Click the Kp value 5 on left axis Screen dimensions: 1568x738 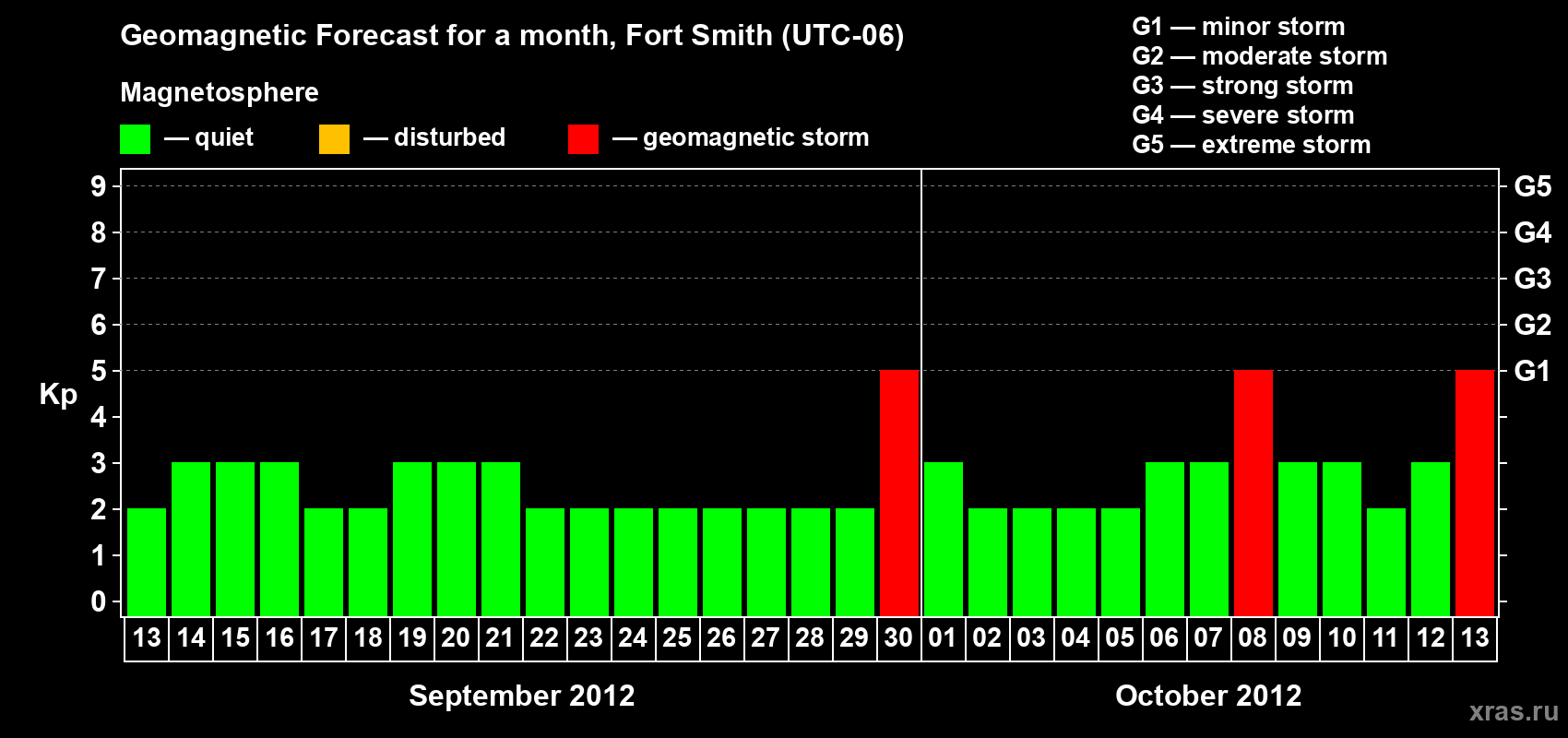[x=99, y=371]
